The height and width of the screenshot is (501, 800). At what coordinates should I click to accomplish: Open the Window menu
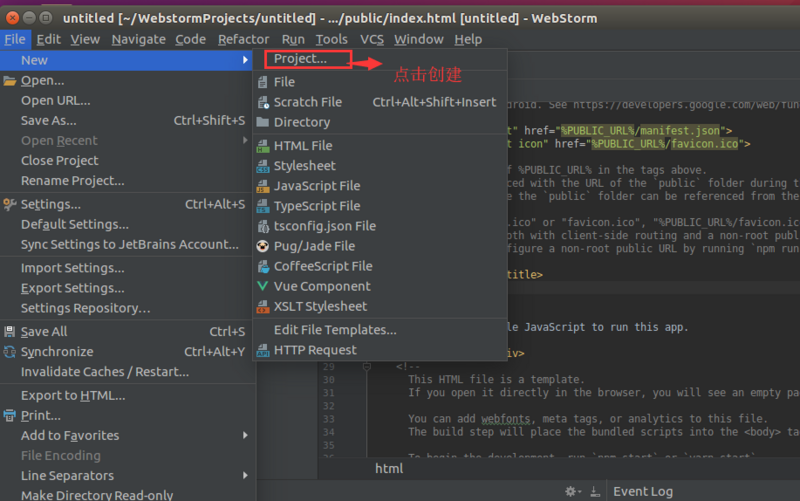[x=418, y=39]
